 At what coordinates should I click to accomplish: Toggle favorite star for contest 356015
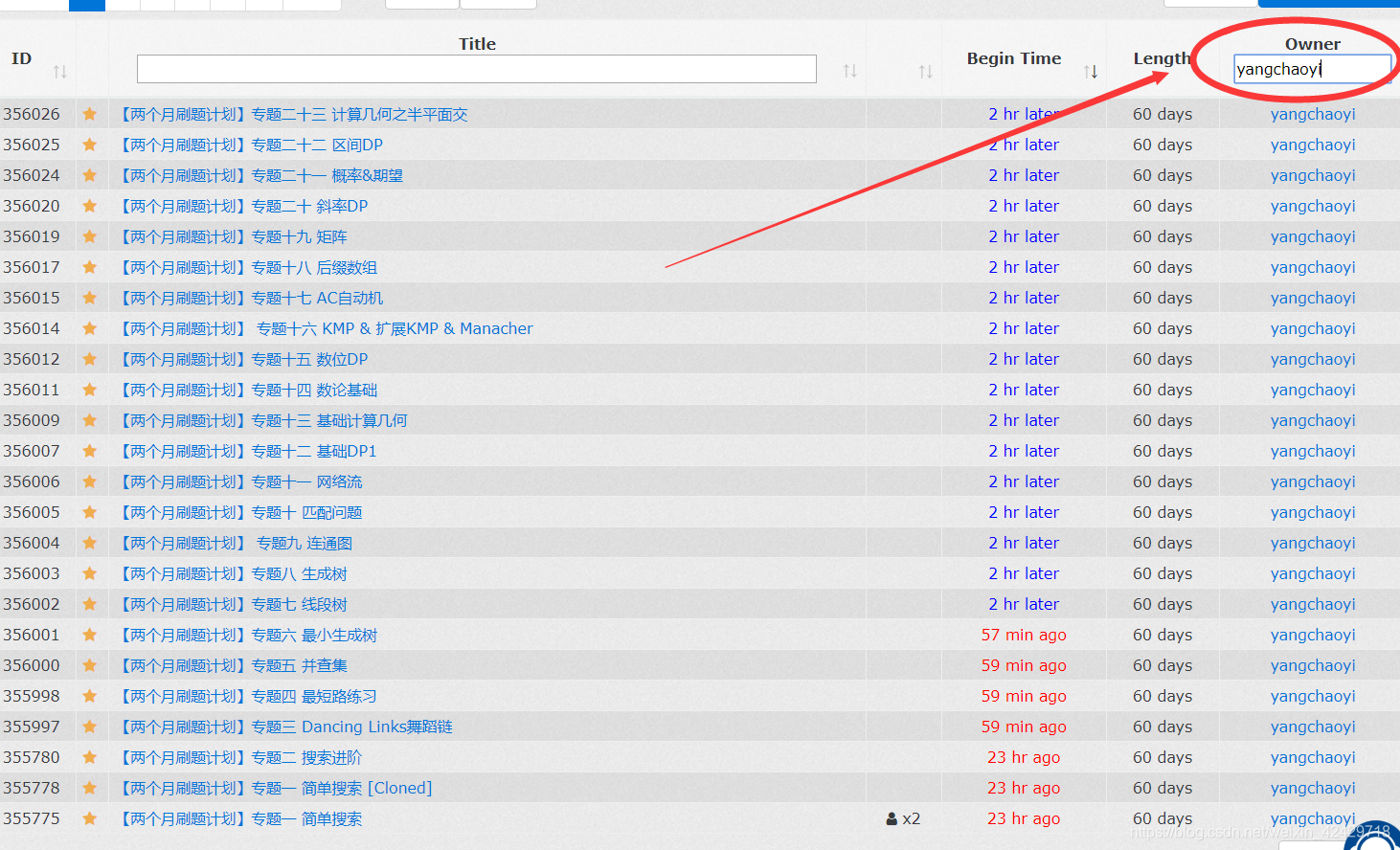[x=90, y=298]
